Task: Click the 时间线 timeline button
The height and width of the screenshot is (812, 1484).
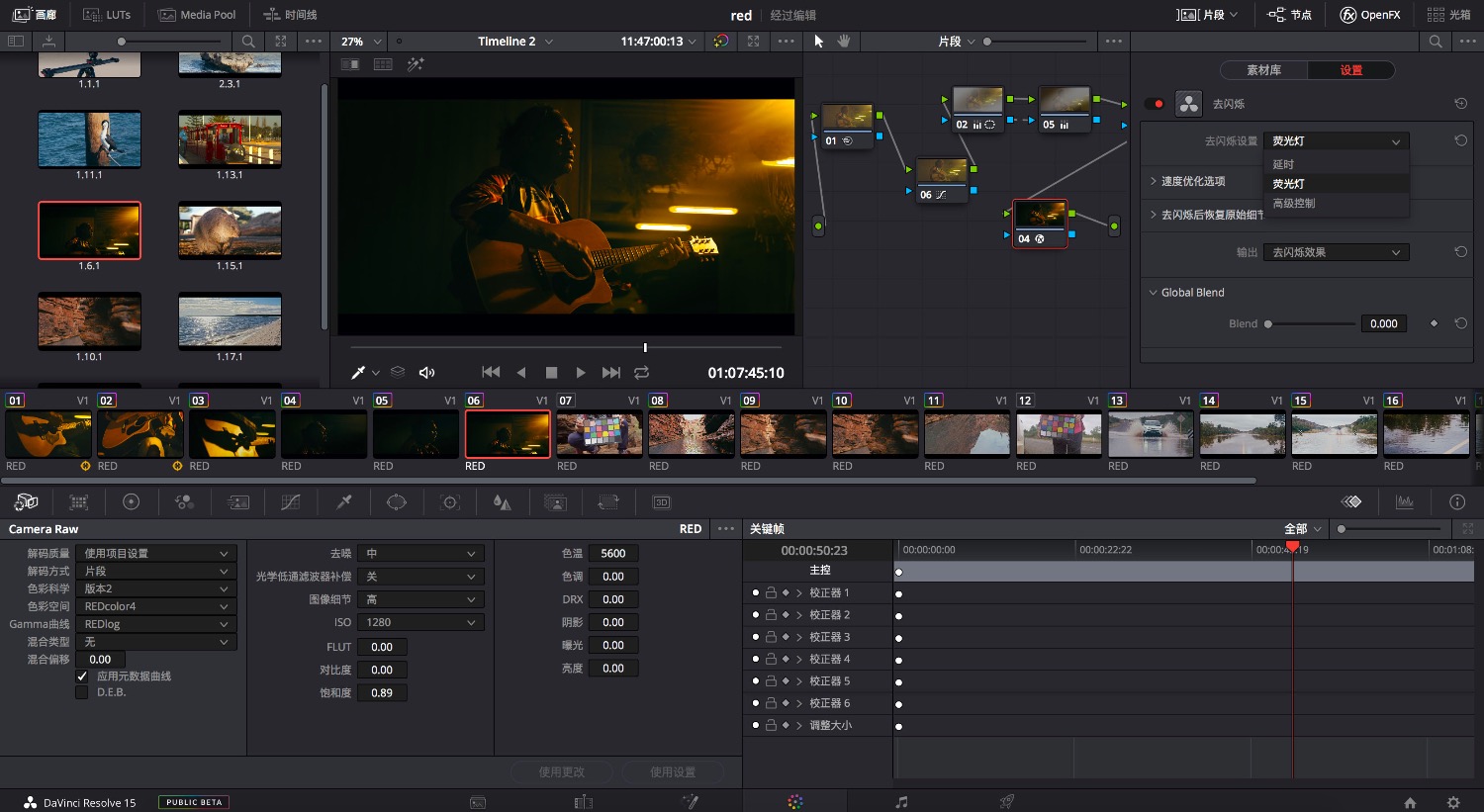Action: (x=290, y=15)
